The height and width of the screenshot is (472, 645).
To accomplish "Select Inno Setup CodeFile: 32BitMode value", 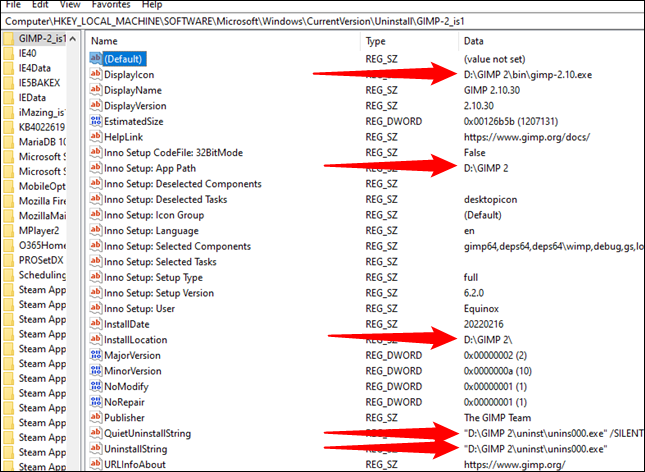I will pyautogui.click(x=173, y=152).
